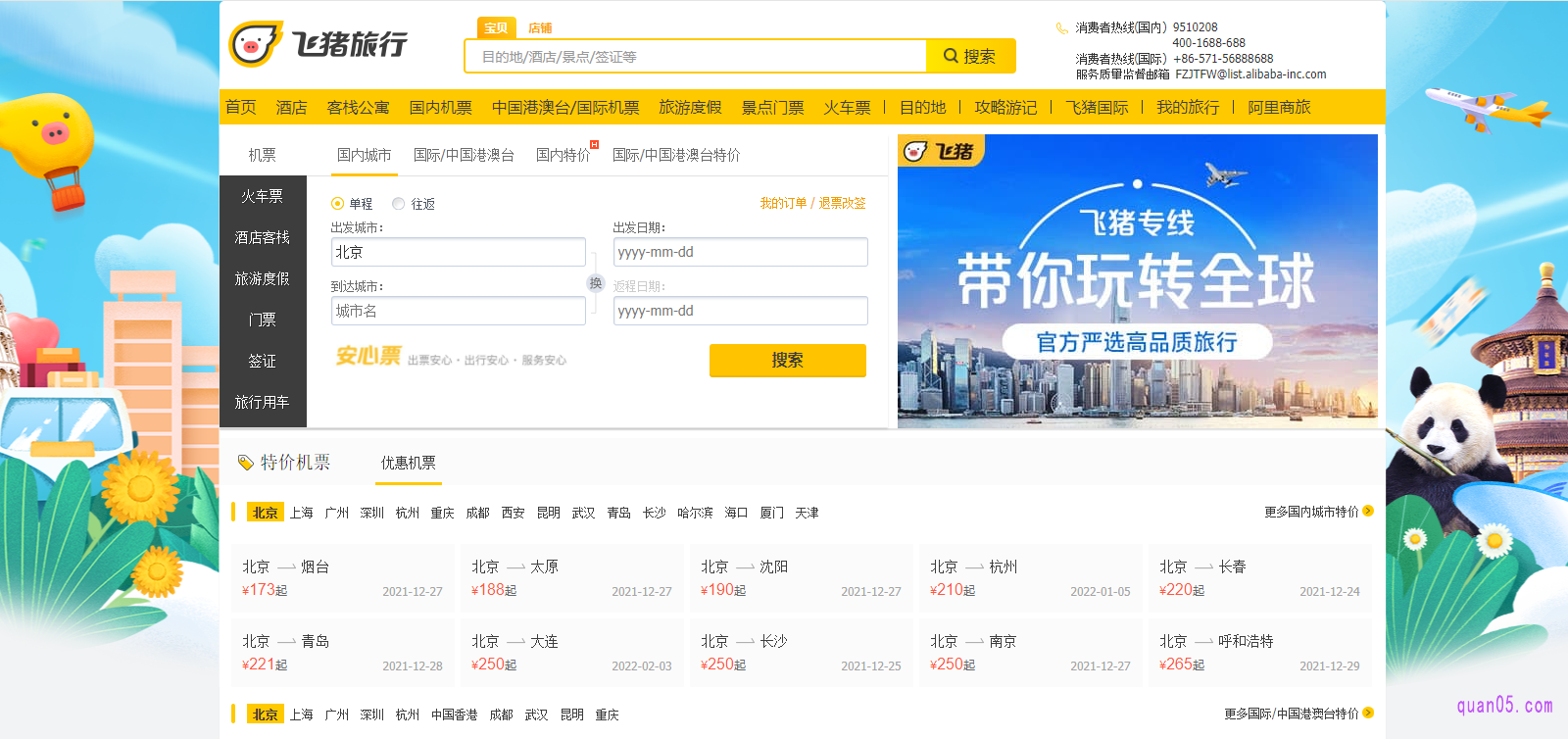Switch search mode to 店铺 tab
The image size is (1568, 739).
pos(540,28)
